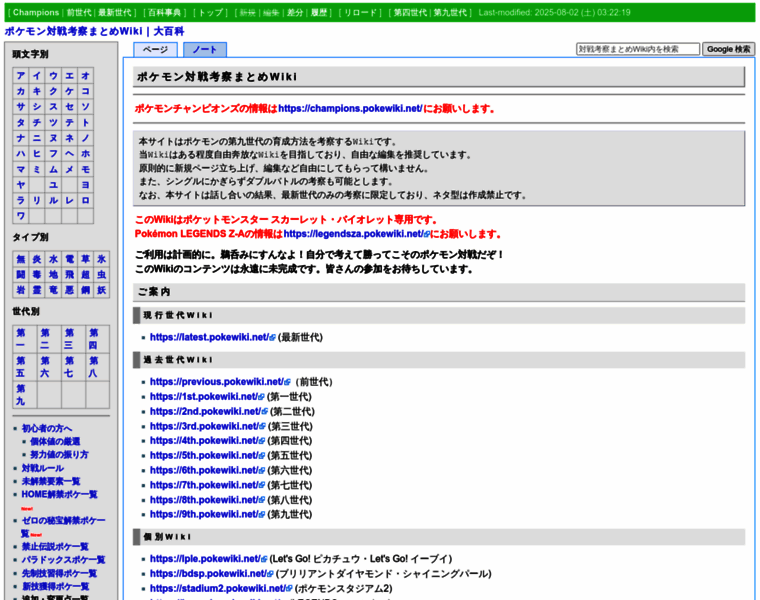This screenshot has width=760, height=600.
Task: Choose the 飛 type in type table
Action: click(x=69, y=275)
